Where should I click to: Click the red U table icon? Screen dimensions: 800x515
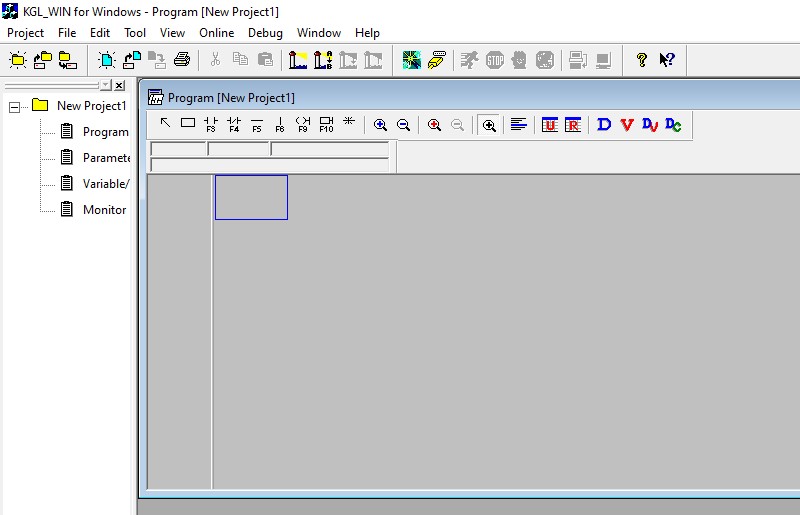(549, 125)
